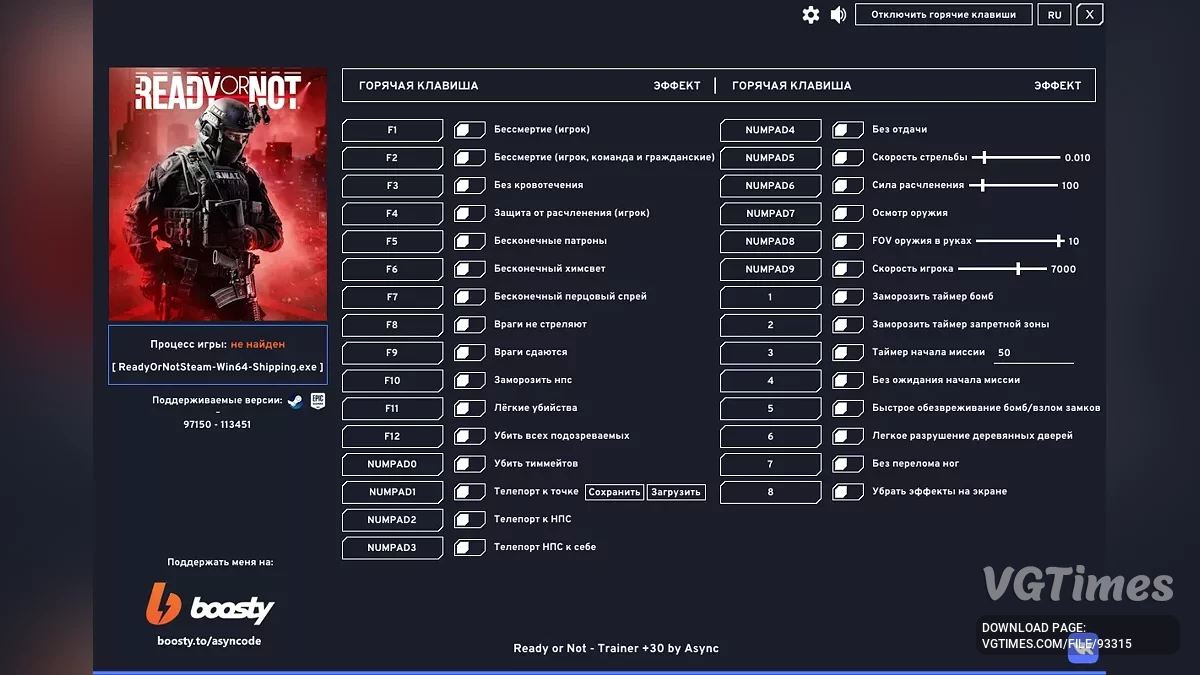The image size is (1200, 675).
Task: Open boosty.to/asynccode link
Action: tap(209, 641)
